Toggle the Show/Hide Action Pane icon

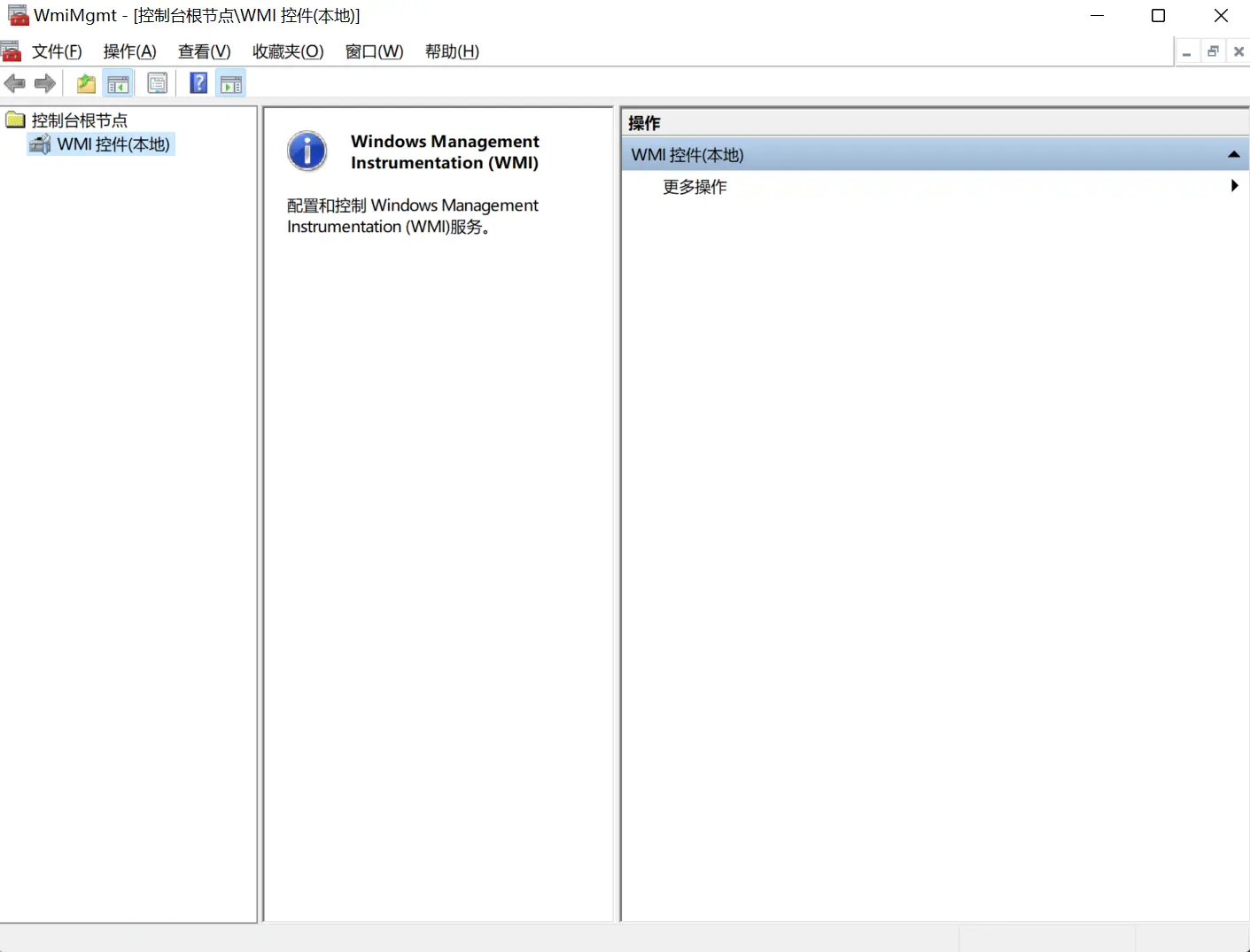pyautogui.click(x=231, y=84)
